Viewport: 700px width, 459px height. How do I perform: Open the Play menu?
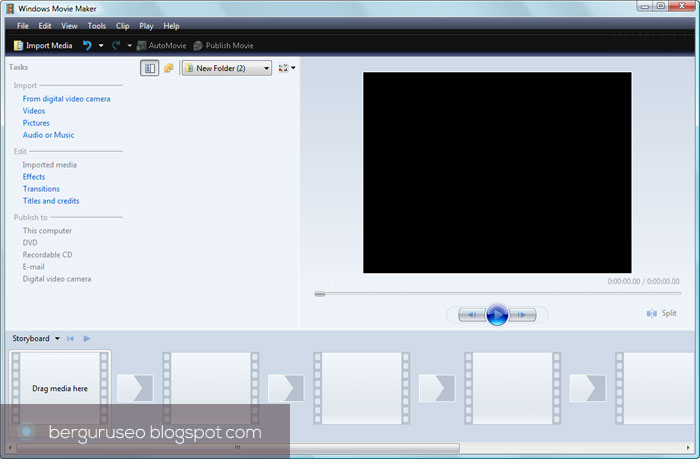[x=146, y=26]
